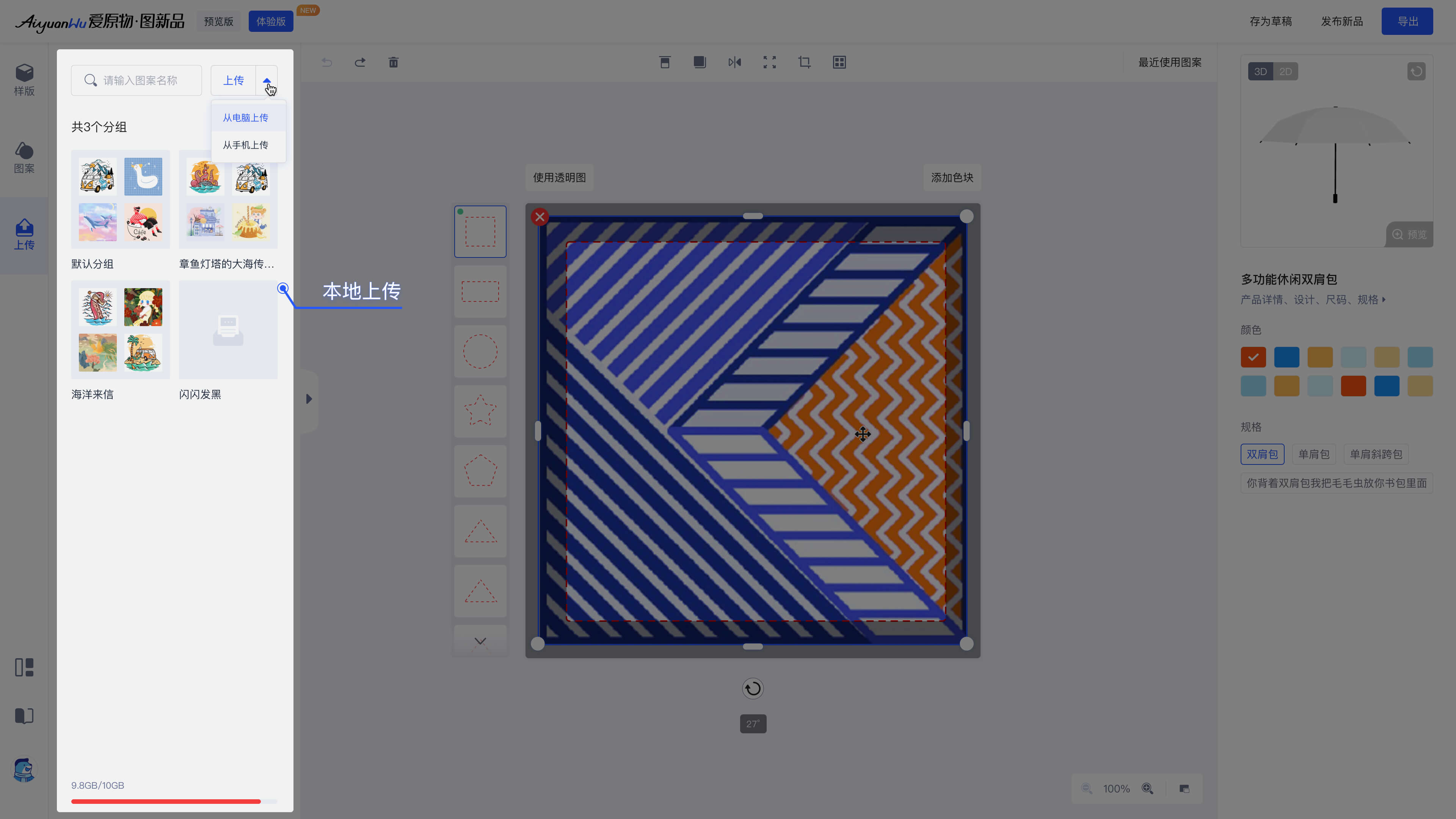Click the redo arrow icon
The height and width of the screenshot is (819, 1456).
point(360,62)
